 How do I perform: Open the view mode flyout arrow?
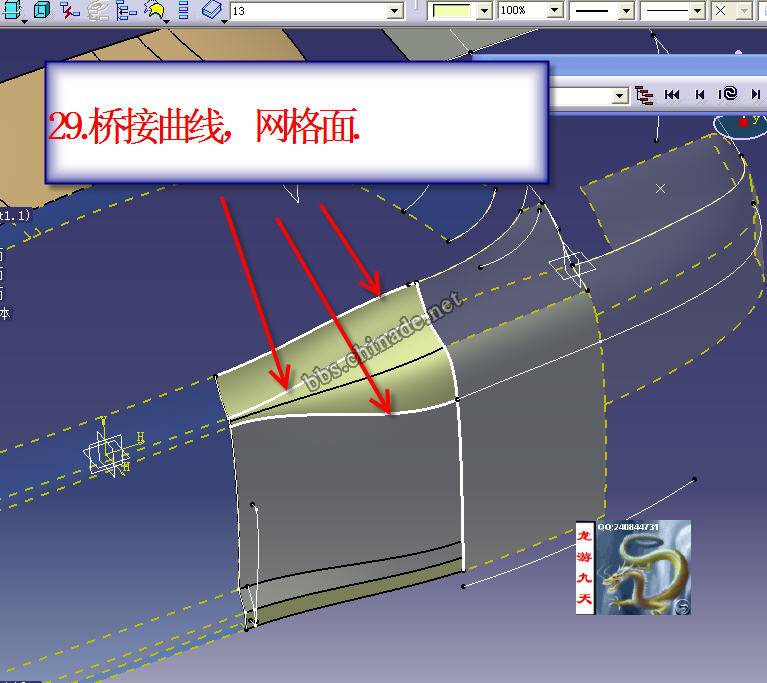point(24,21)
